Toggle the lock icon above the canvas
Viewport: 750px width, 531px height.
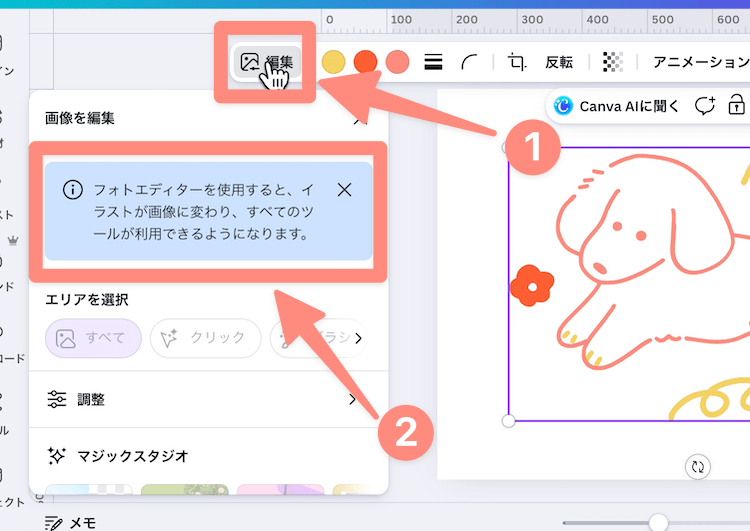coord(736,105)
